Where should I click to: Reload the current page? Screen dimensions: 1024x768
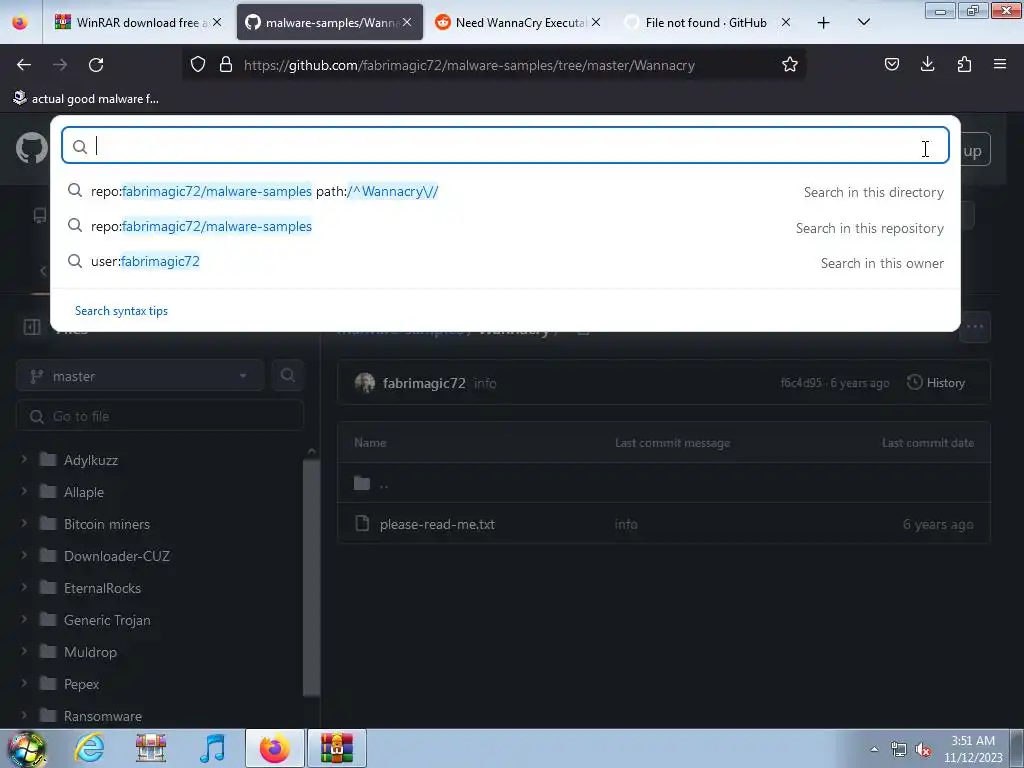point(96,65)
